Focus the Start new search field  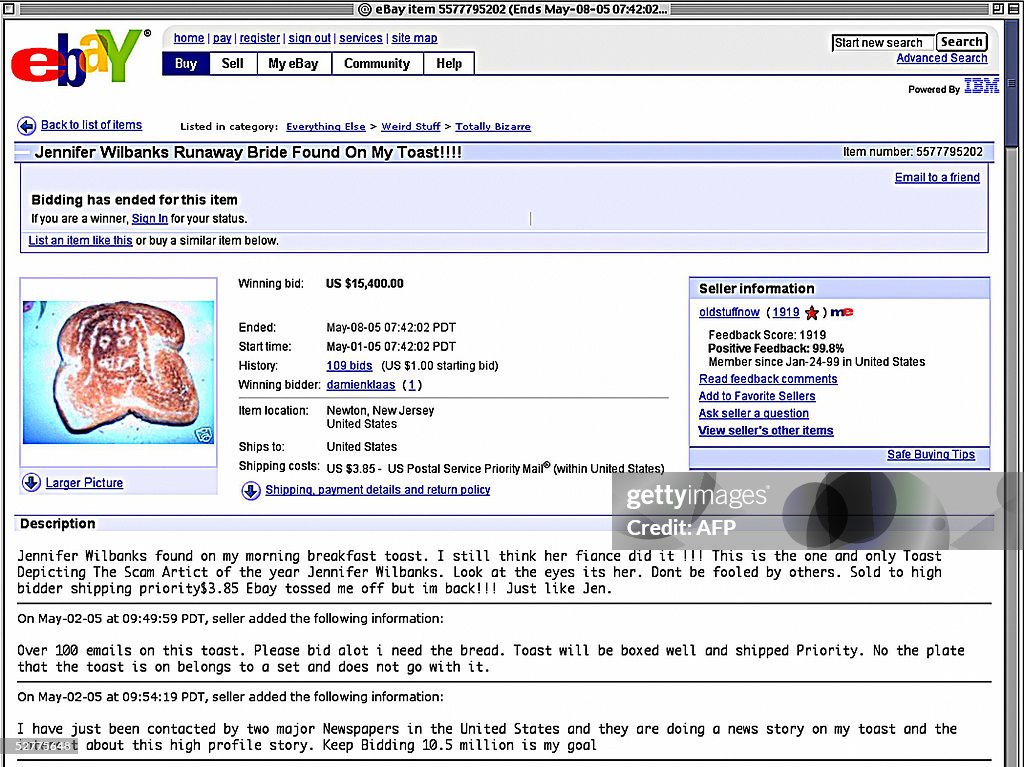tap(882, 43)
